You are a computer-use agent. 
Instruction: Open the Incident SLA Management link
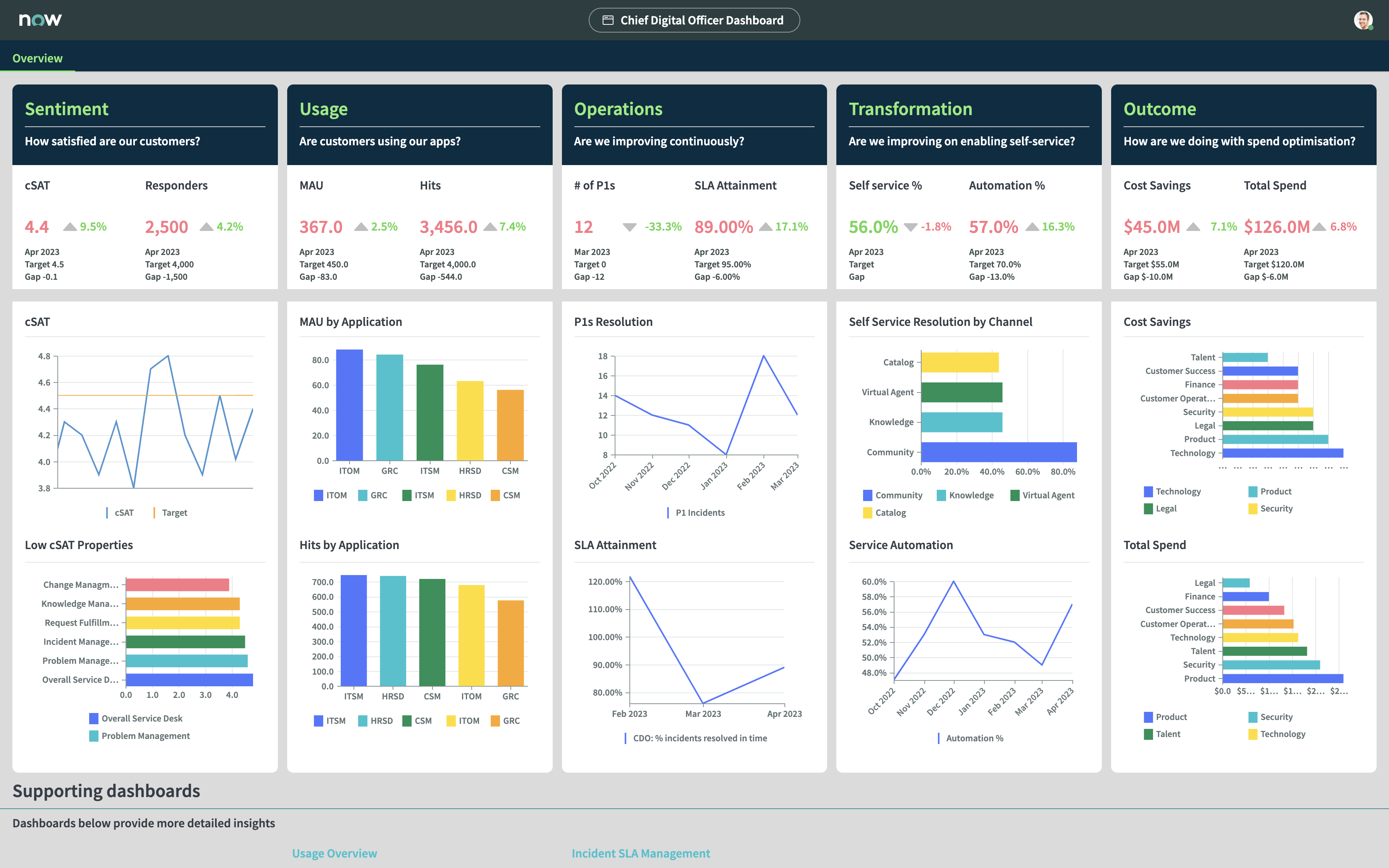click(641, 853)
